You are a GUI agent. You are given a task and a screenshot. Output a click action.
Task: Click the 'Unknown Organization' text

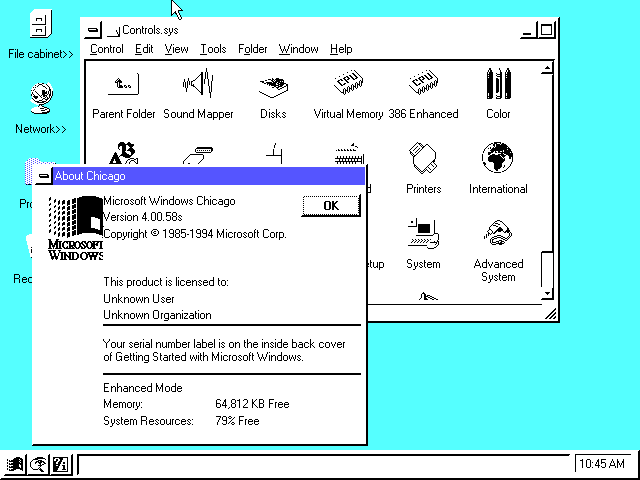(x=157, y=315)
